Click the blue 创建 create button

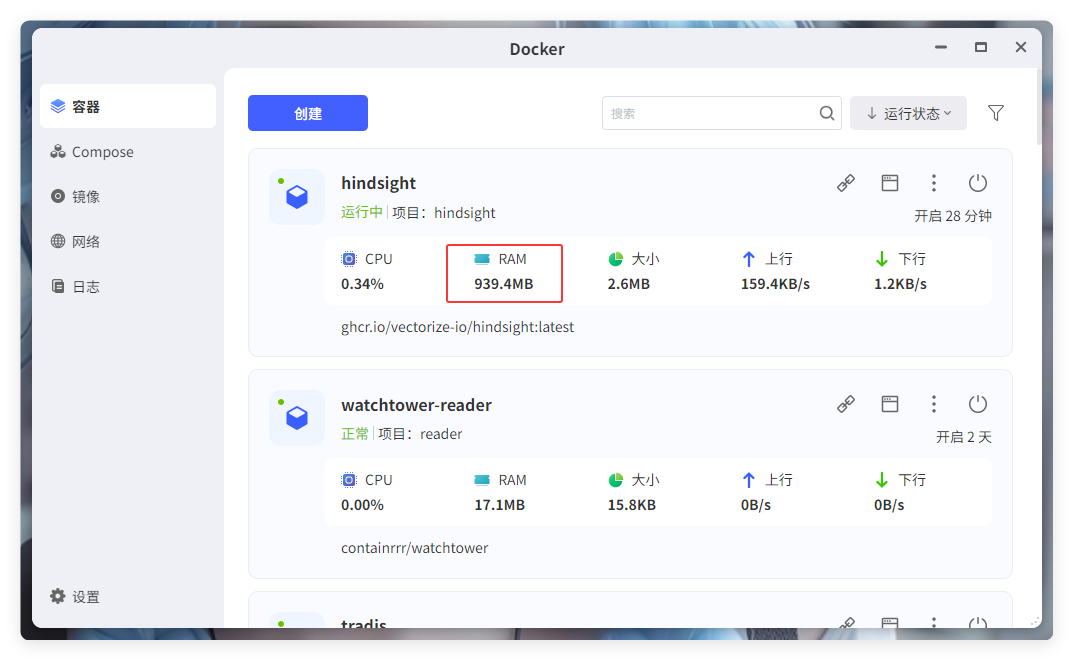[x=308, y=113]
